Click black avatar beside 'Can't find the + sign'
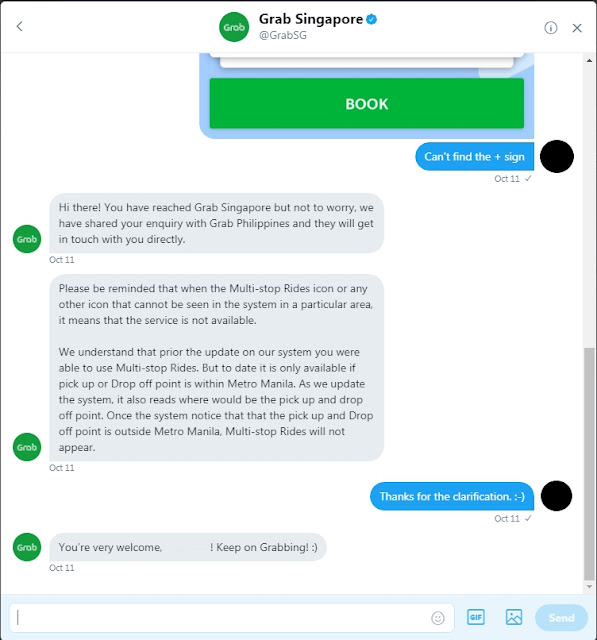 coord(557,156)
